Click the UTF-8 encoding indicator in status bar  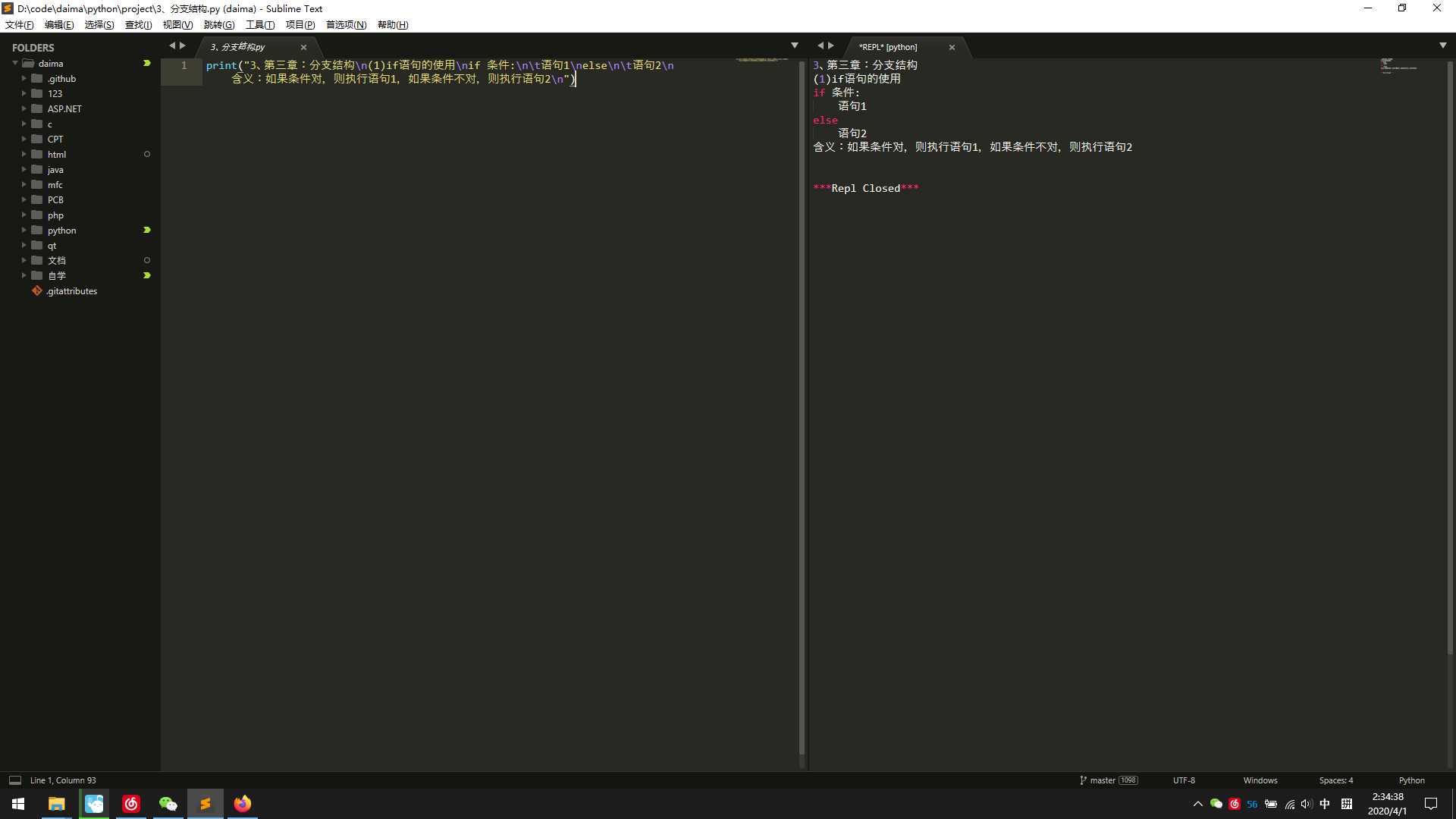point(1183,780)
